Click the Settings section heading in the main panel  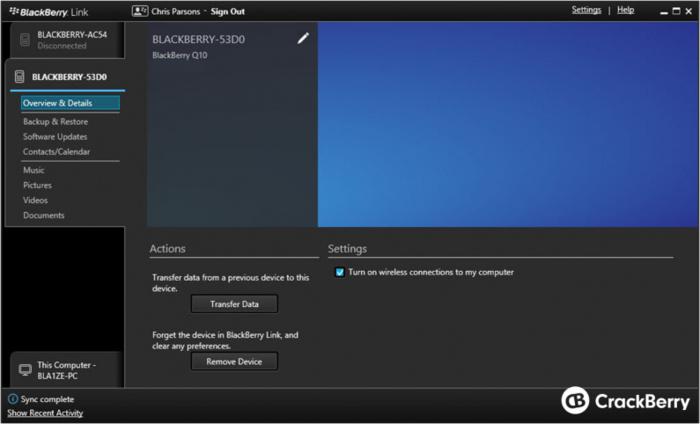[347, 249]
